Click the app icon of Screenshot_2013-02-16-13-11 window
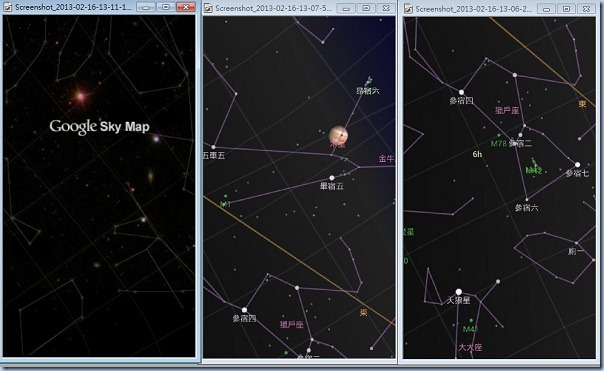 pos(8,7)
